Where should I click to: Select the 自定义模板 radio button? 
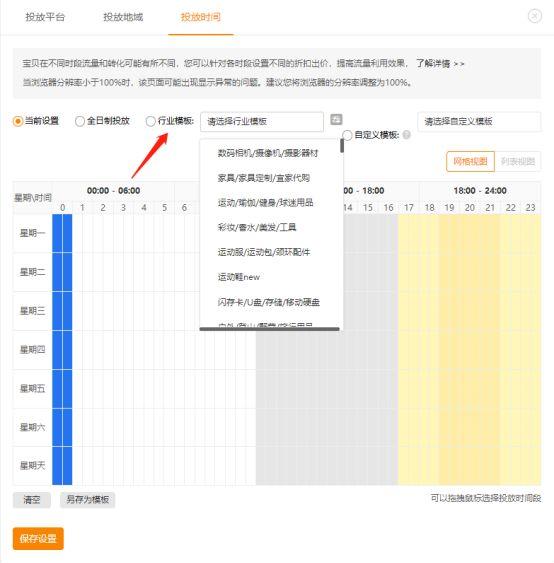click(347, 135)
